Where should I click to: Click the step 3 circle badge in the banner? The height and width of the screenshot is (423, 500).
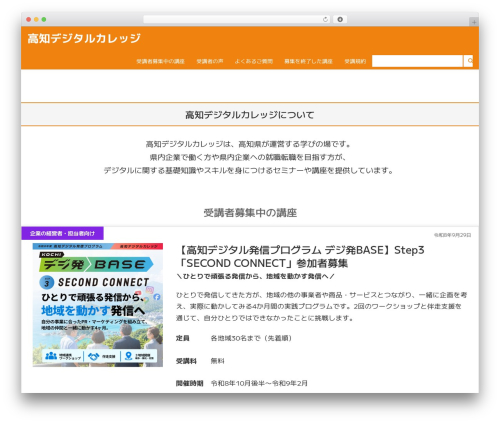[x=47, y=283]
